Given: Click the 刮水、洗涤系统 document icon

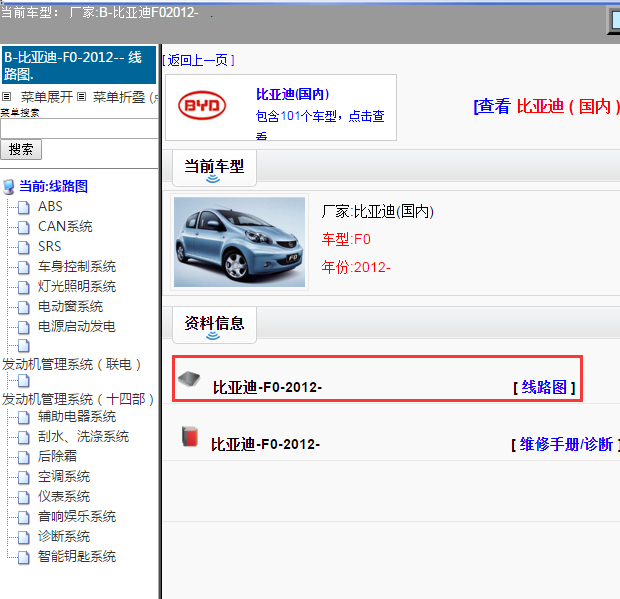Looking at the screenshot, I should click(23, 437).
